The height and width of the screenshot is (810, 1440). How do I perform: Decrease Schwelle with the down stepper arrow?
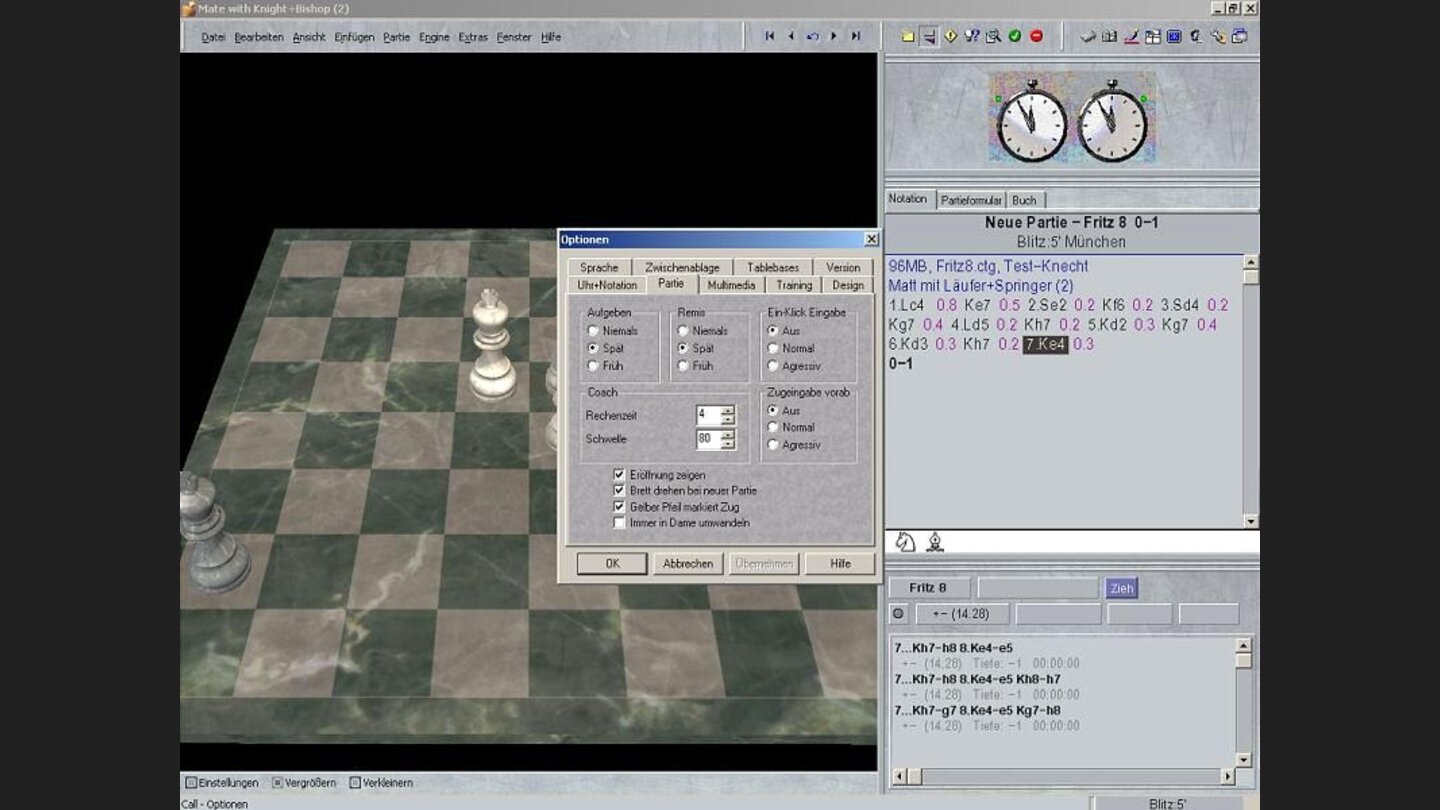click(x=728, y=445)
